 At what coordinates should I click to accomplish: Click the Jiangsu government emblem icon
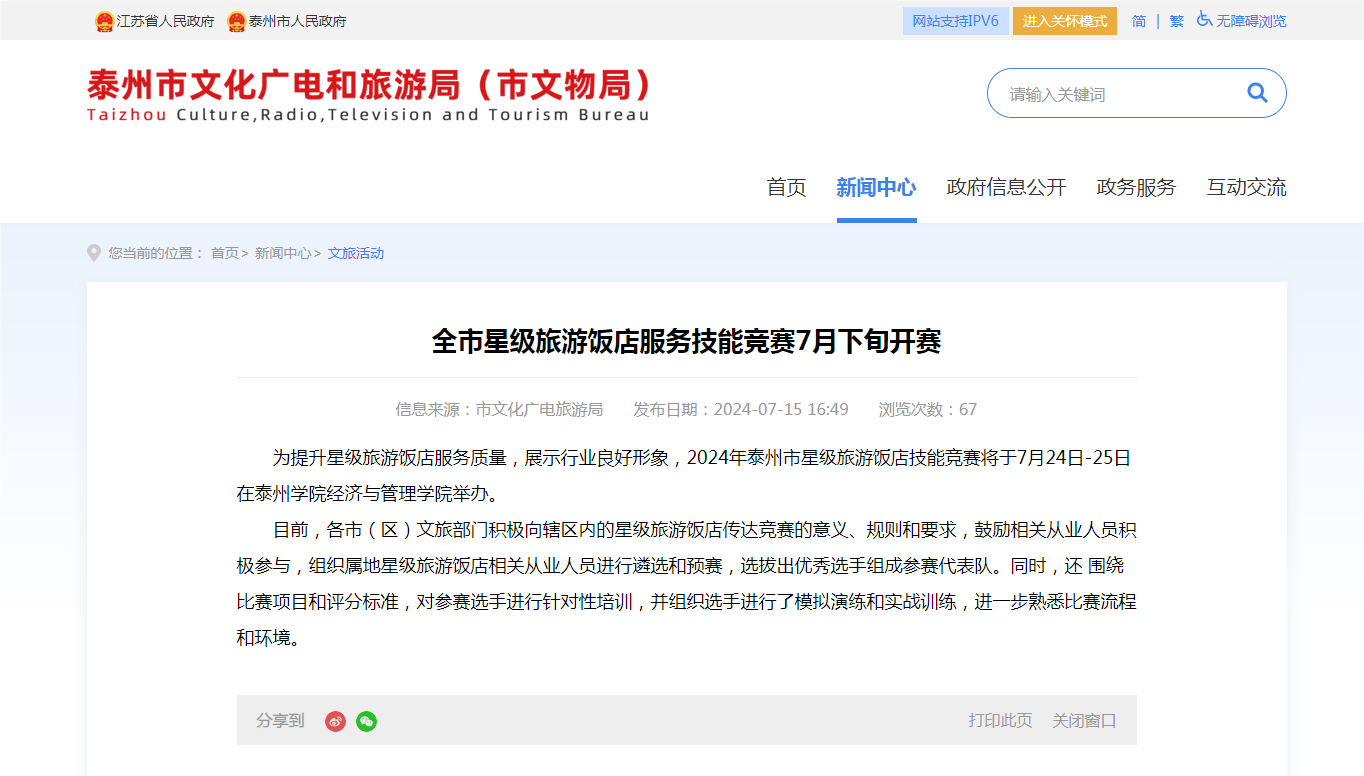click(x=104, y=21)
